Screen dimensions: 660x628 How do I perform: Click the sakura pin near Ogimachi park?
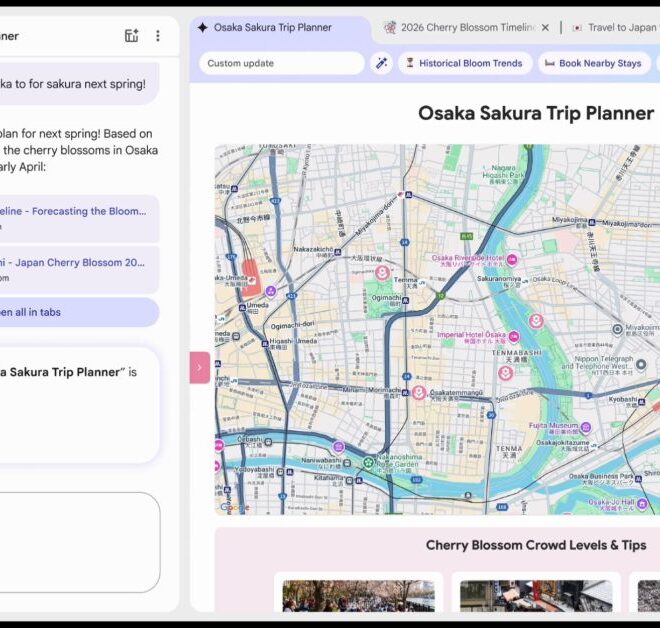pos(382,274)
